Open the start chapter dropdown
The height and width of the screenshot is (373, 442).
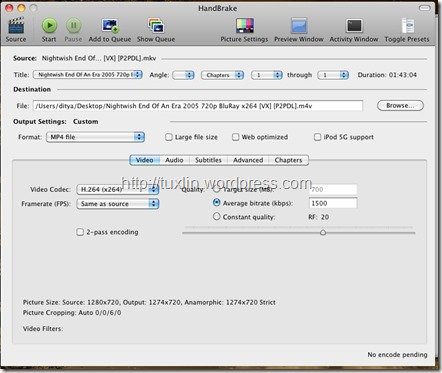[267, 75]
